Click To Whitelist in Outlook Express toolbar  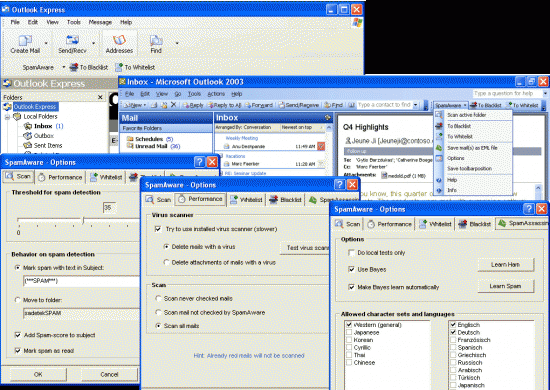[x=135, y=67]
